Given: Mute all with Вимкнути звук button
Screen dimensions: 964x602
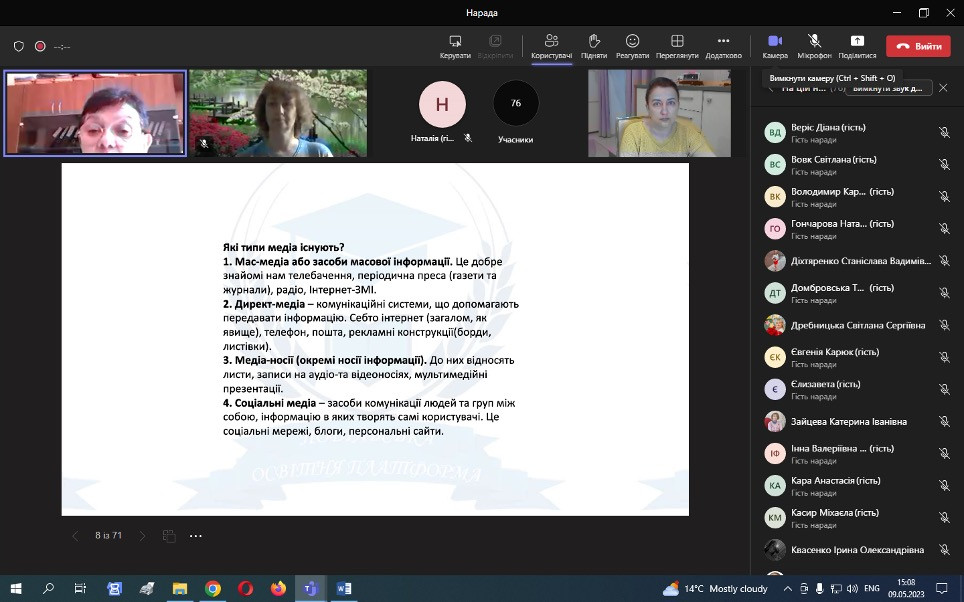Looking at the screenshot, I should coord(890,88).
